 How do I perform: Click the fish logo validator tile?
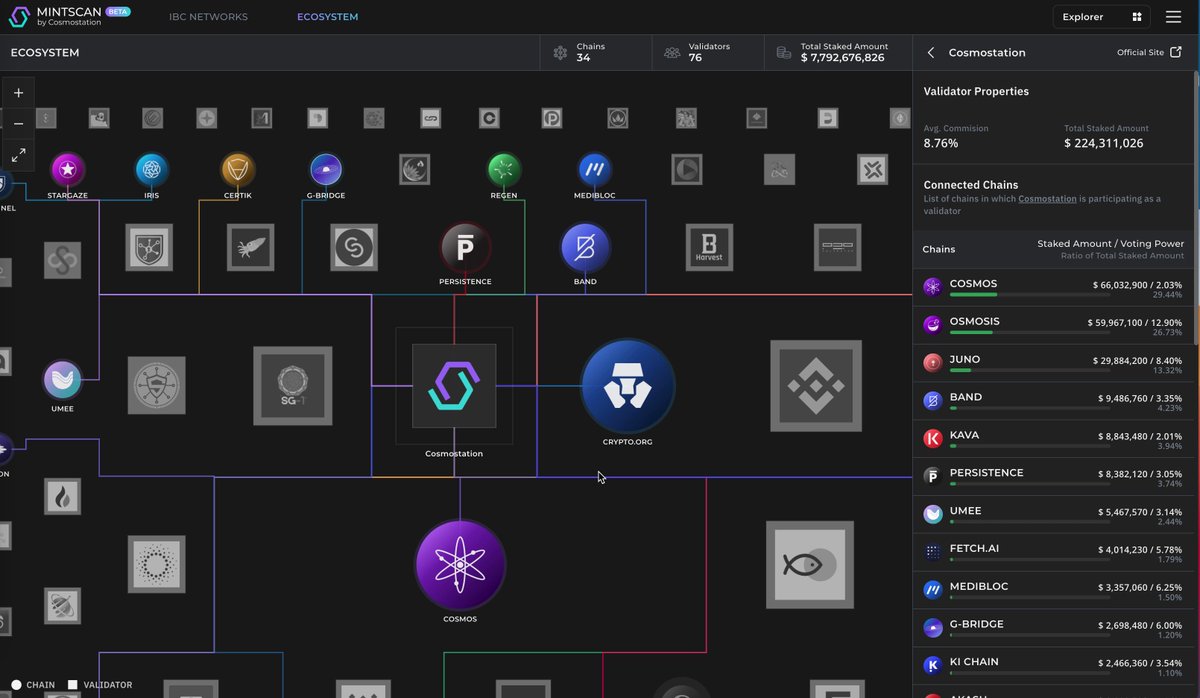[x=810, y=565]
